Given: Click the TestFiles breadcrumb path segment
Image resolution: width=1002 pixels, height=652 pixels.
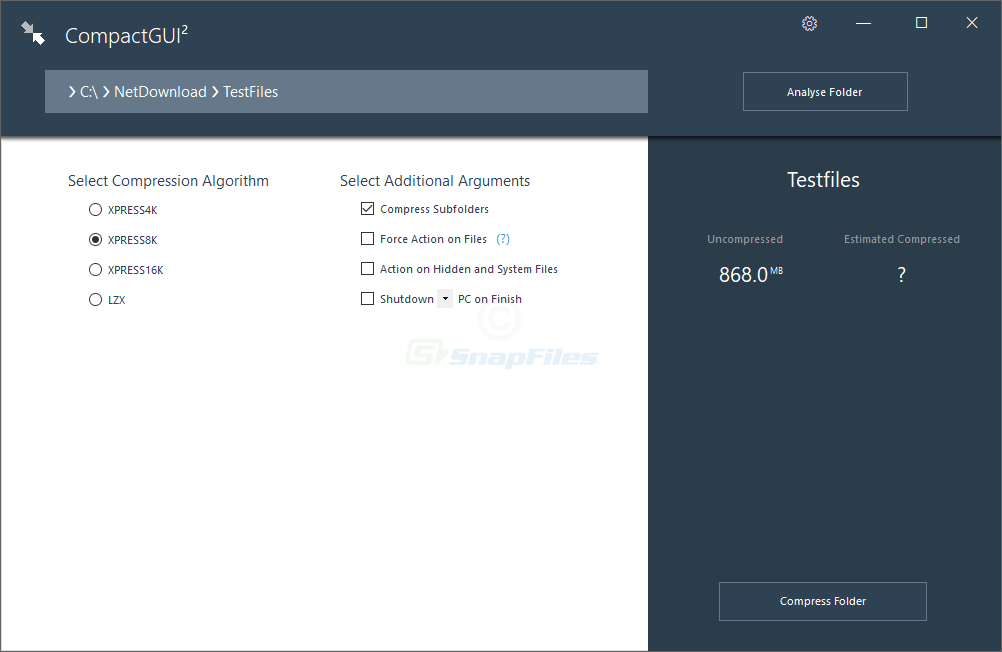Looking at the screenshot, I should click(250, 91).
